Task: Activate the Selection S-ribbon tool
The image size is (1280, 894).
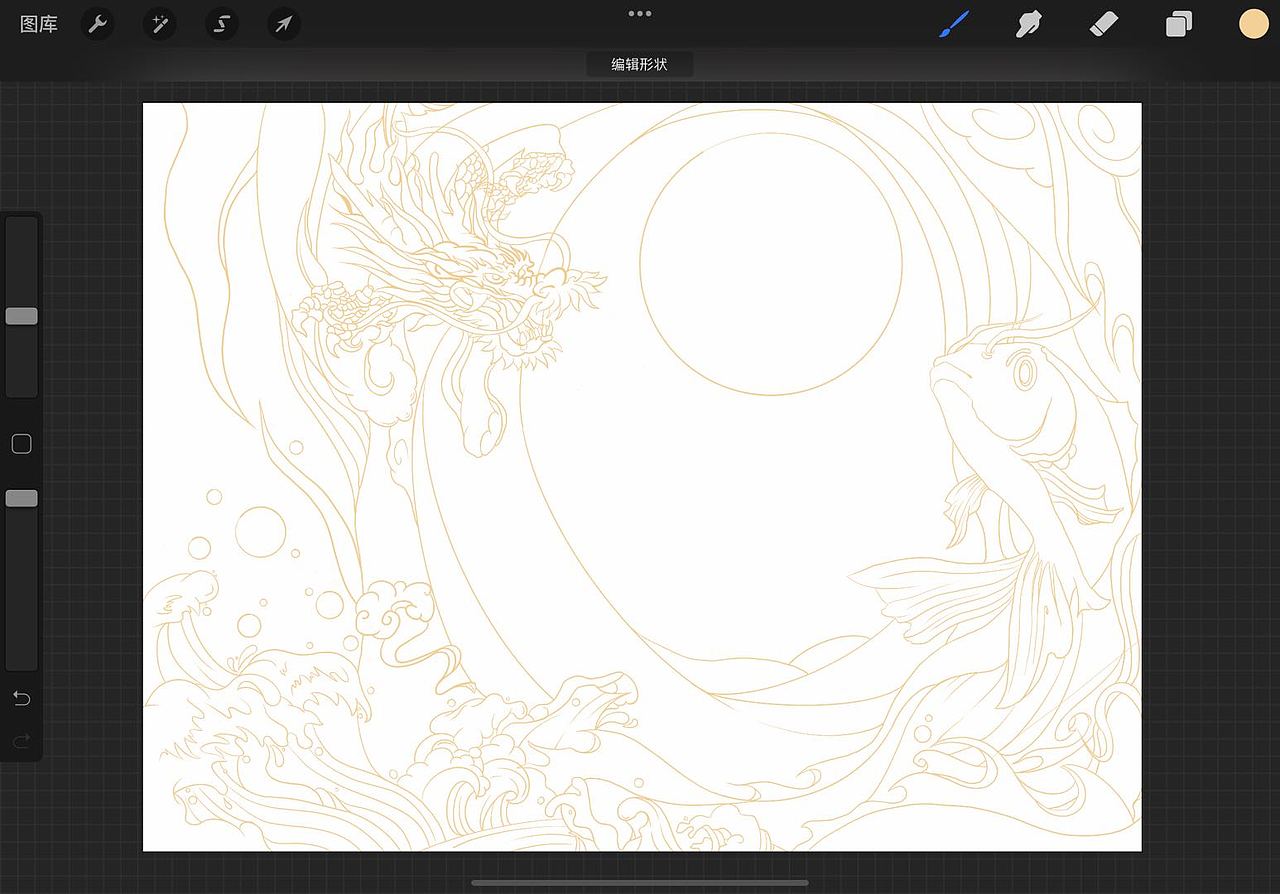Action: [221, 24]
